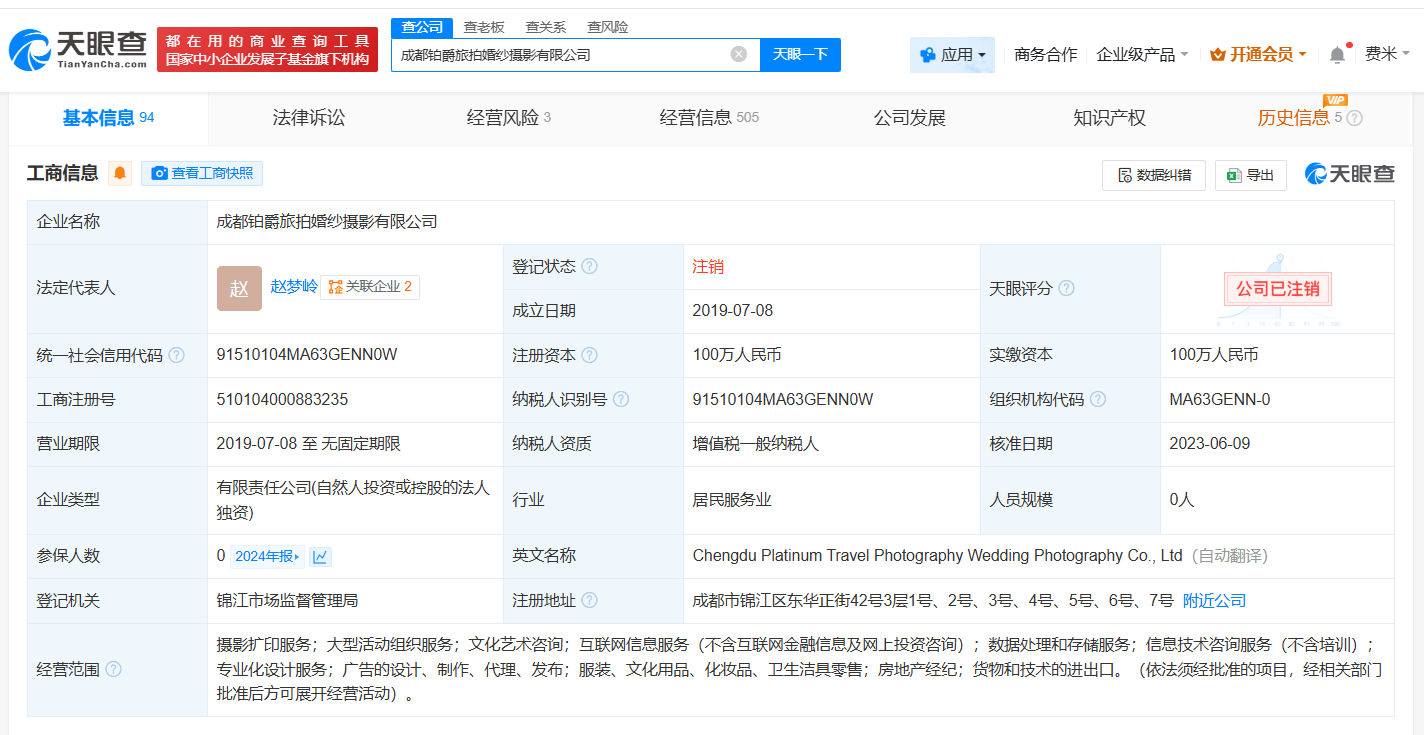Open legal representative 赵梦岭 link
Viewport: 1424px width, 735px height.
[294, 287]
